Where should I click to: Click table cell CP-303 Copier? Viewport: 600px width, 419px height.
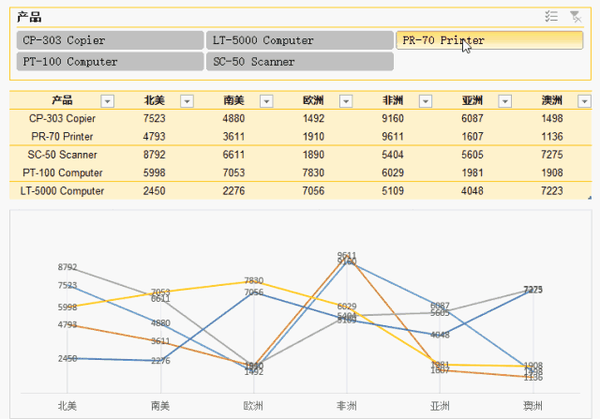[x=62, y=119]
